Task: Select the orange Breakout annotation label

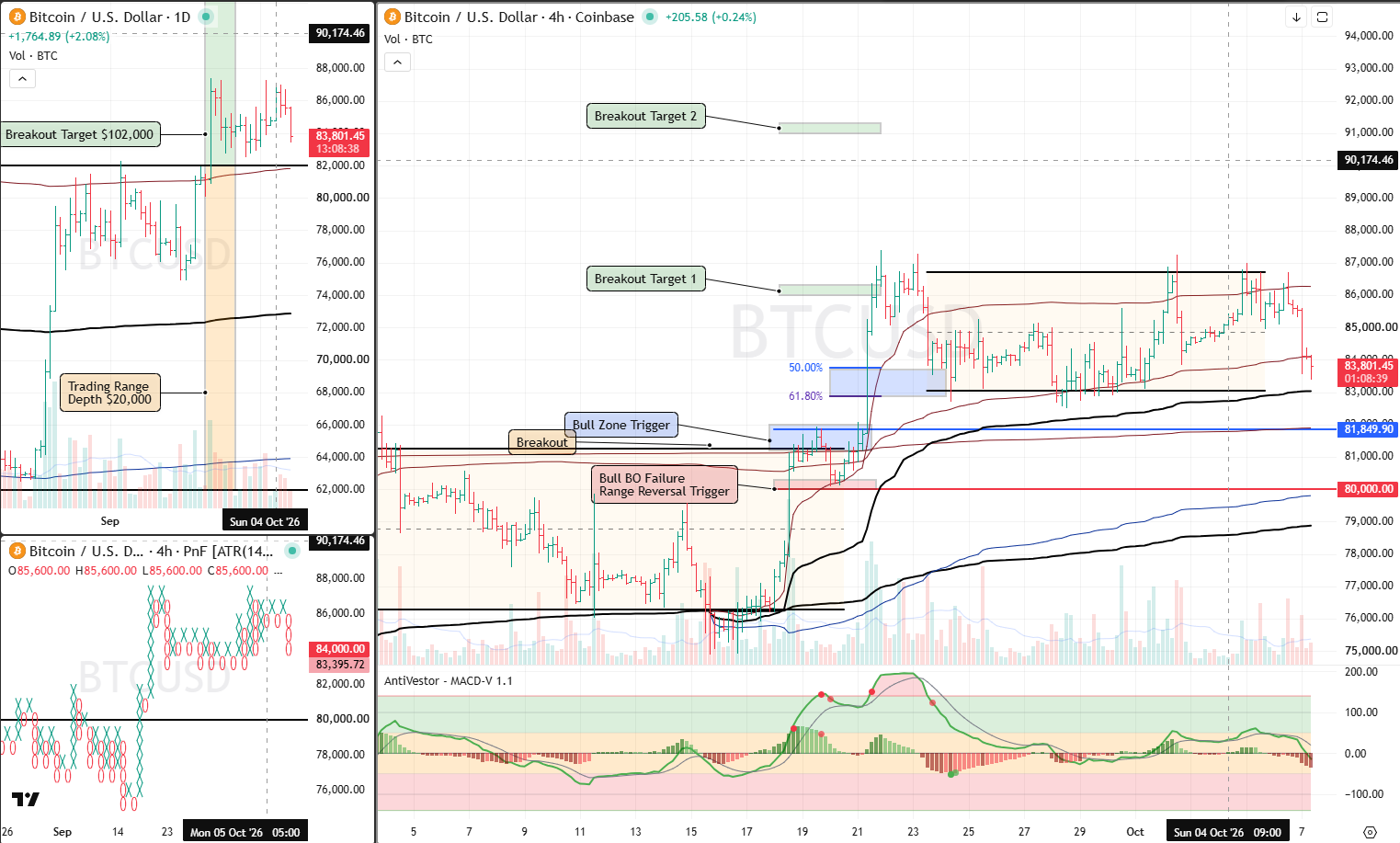Action: [542, 442]
